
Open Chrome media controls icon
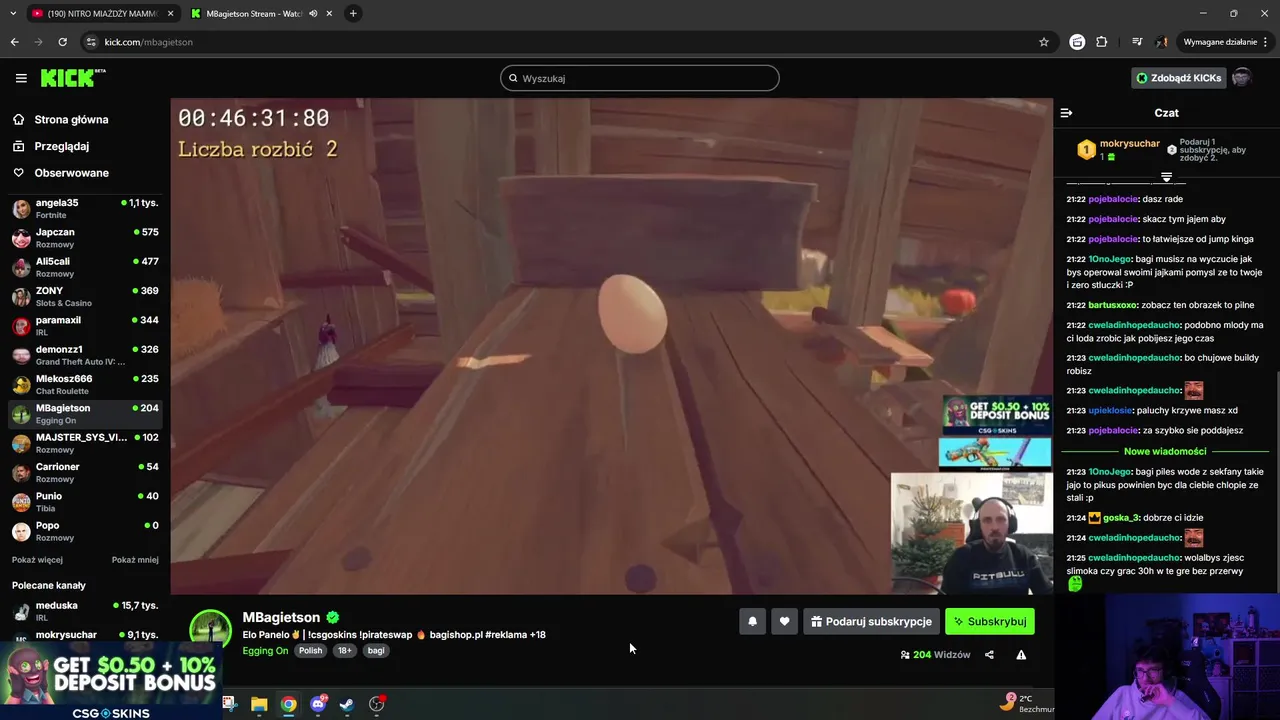tap(1137, 42)
